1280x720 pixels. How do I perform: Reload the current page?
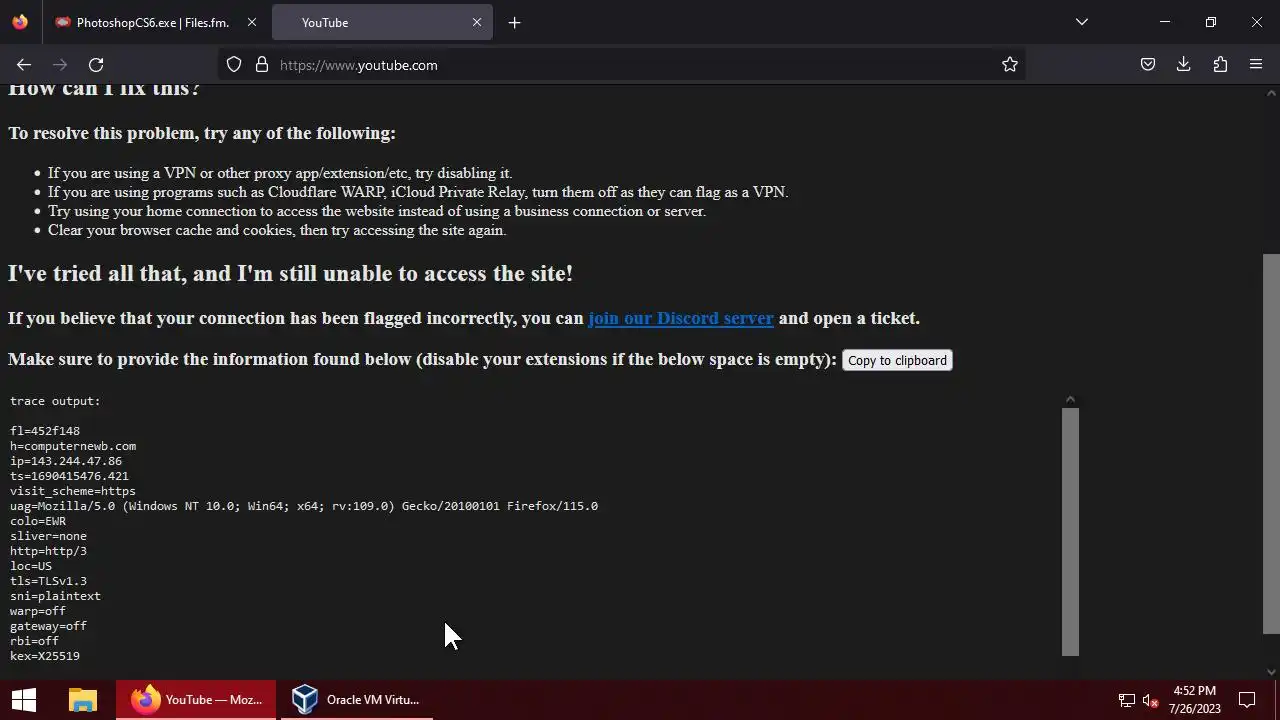pyautogui.click(x=96, y=65)
